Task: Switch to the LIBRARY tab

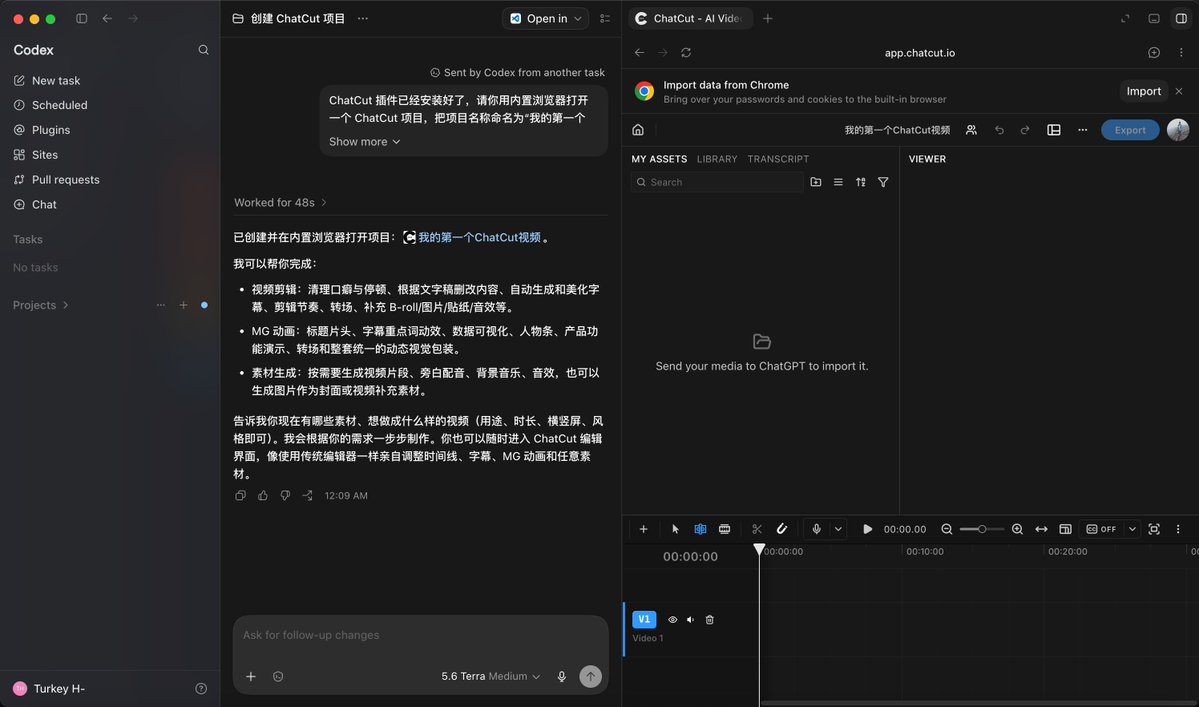Action: click(x=717, y=159)
